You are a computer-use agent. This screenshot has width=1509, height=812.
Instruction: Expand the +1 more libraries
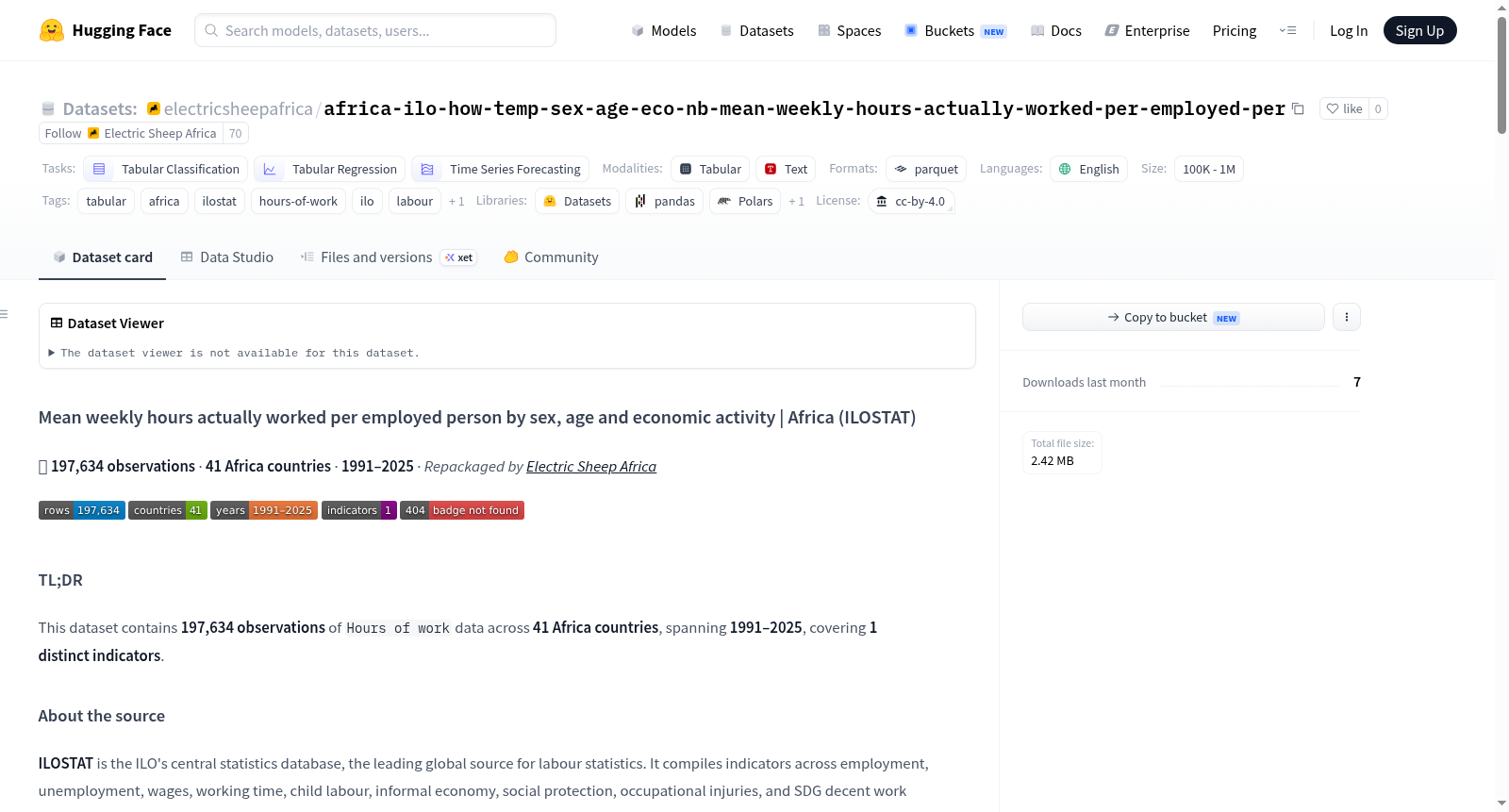tap(796, 201)
